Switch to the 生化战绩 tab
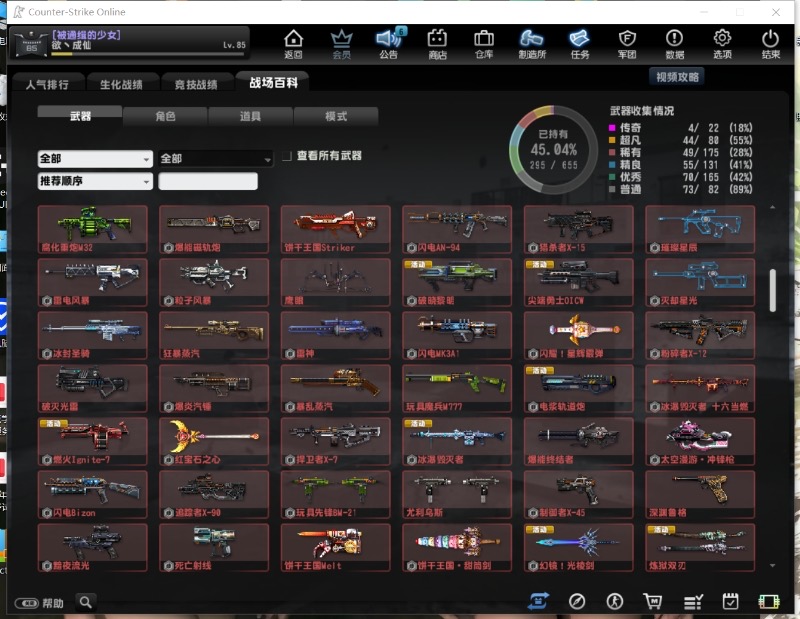The width and height of the screenshot is (800, 619). click(121, 84)
